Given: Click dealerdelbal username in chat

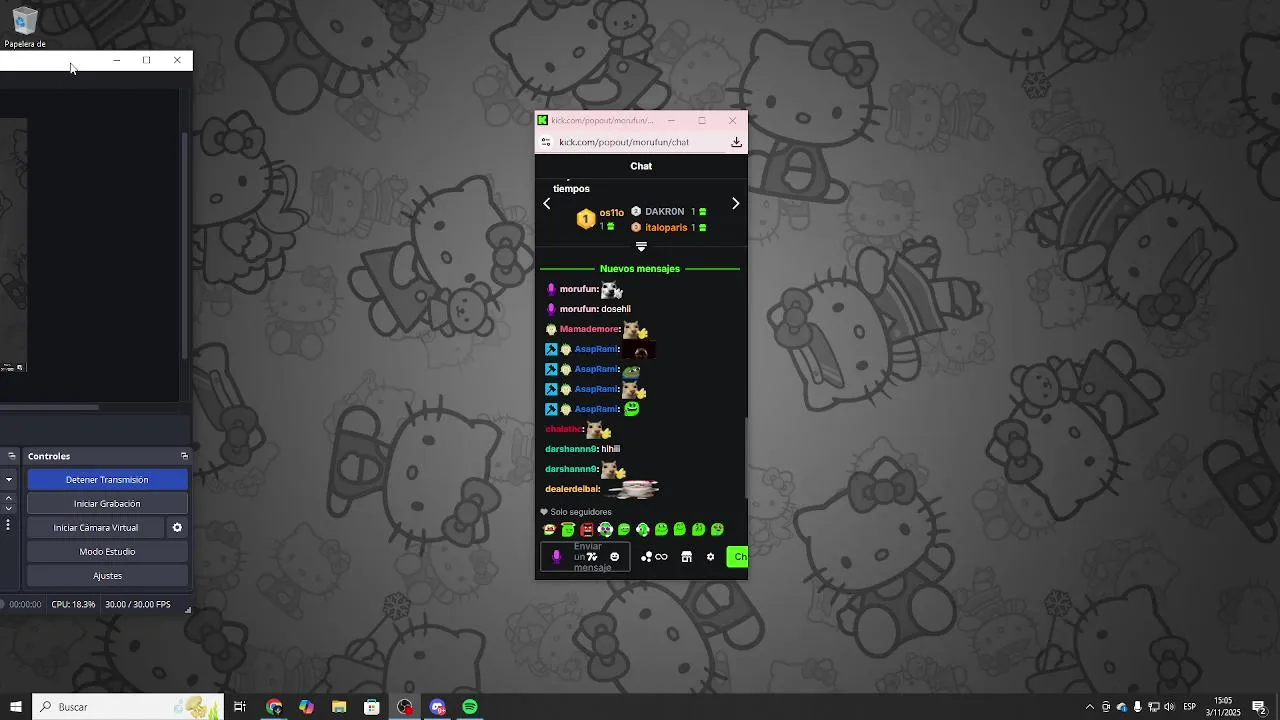Looking at the screenshot, I should [572, 489].
